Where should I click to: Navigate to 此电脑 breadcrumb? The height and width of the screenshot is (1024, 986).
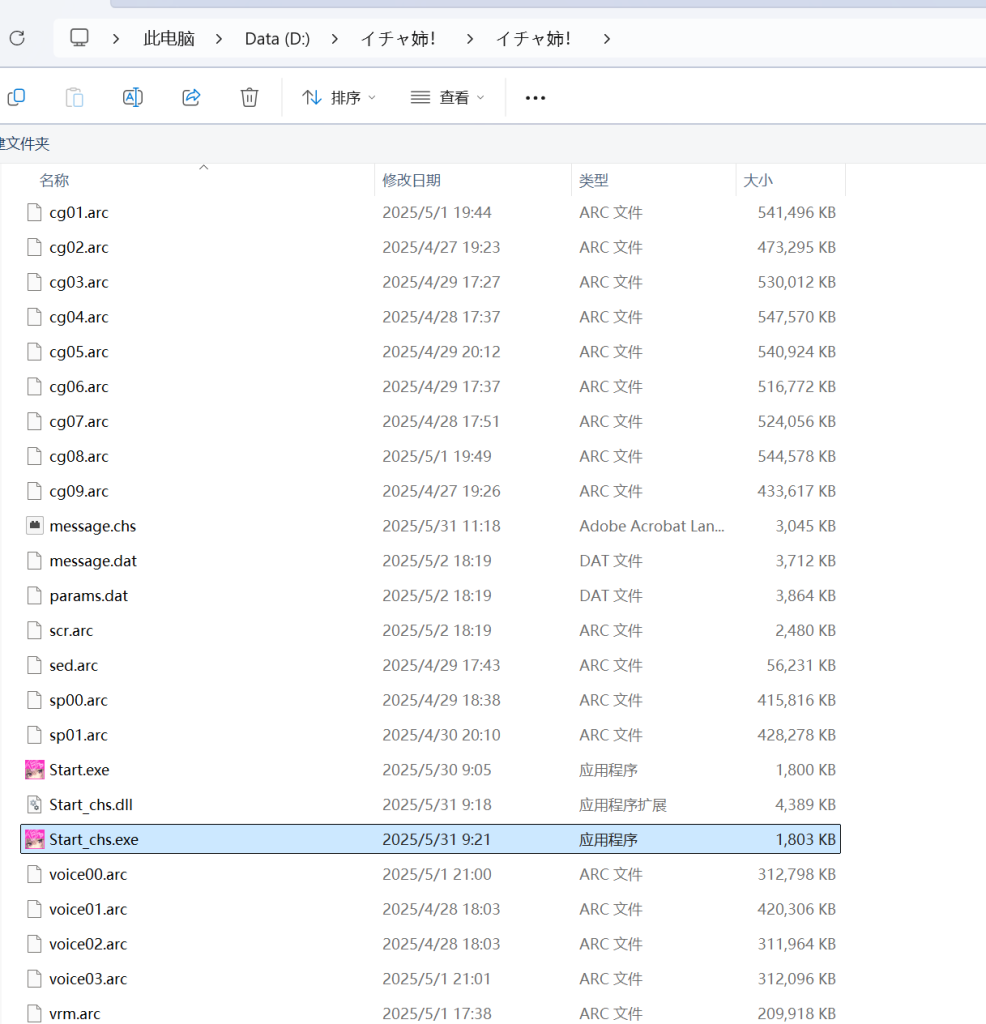point(169,39)
